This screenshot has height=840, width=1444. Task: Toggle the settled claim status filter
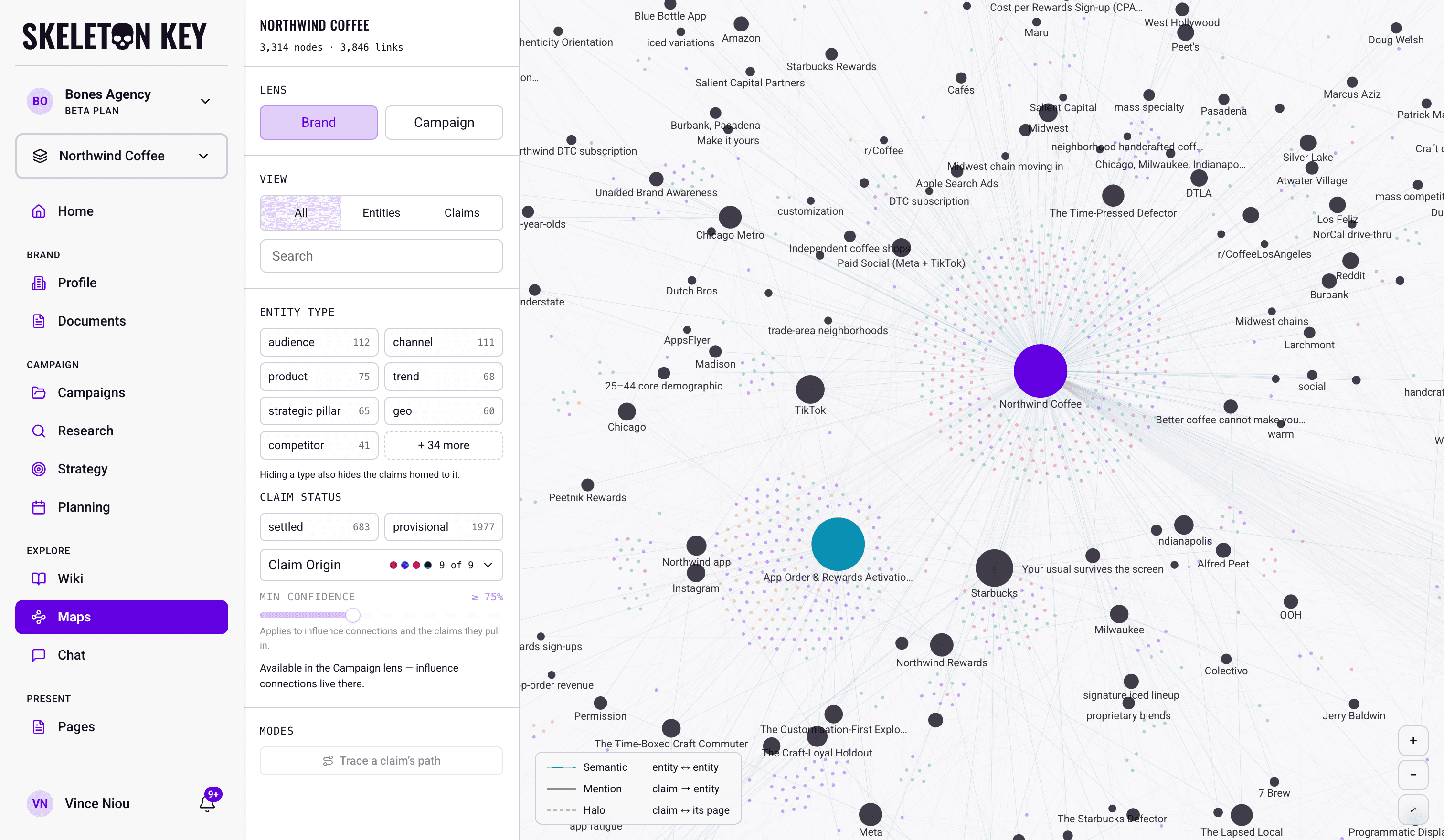(x=319, y=527)
